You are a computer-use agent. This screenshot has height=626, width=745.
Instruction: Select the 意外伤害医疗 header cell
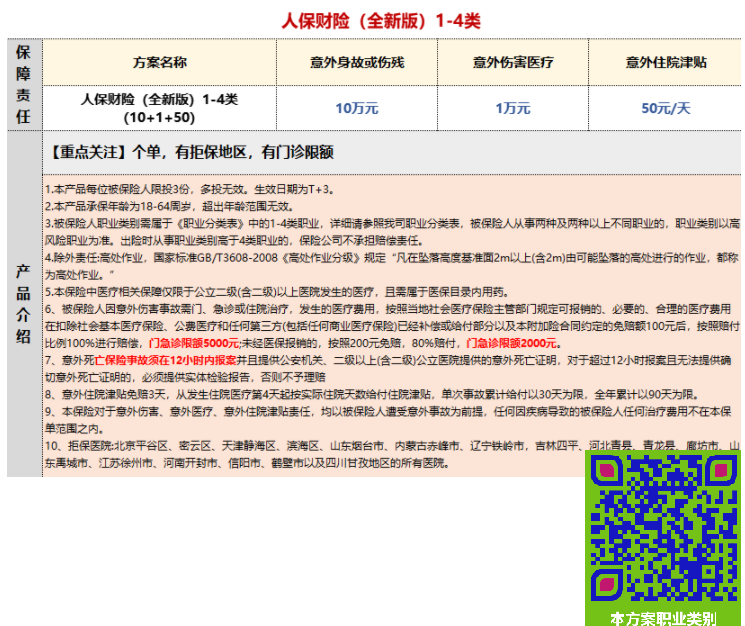(513, 62)
